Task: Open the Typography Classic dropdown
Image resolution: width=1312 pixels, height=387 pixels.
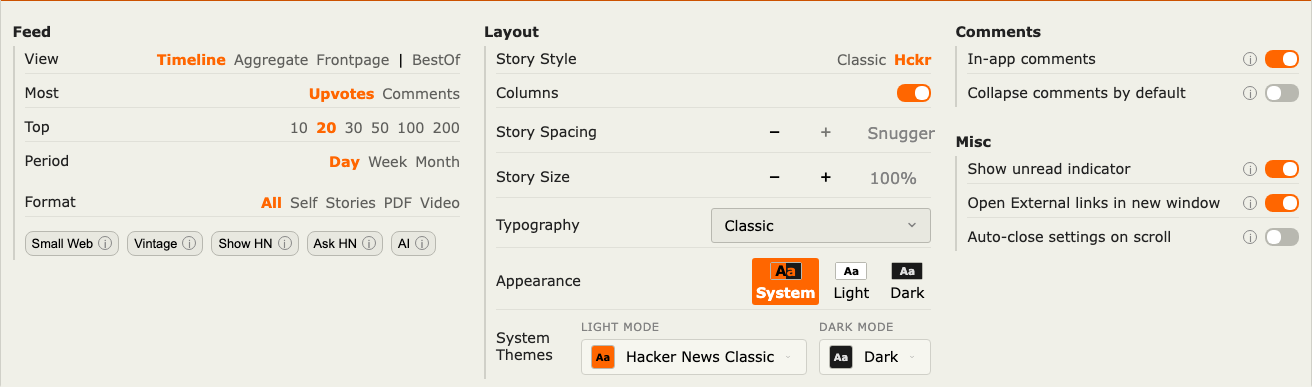Action: 821,226
